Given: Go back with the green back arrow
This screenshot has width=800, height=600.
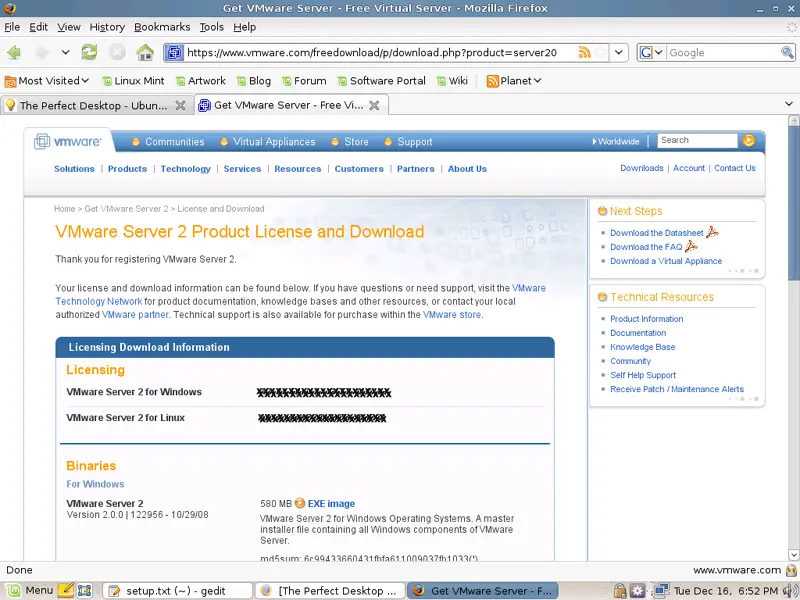Looking at the screenshot, I should click(14, 52).
